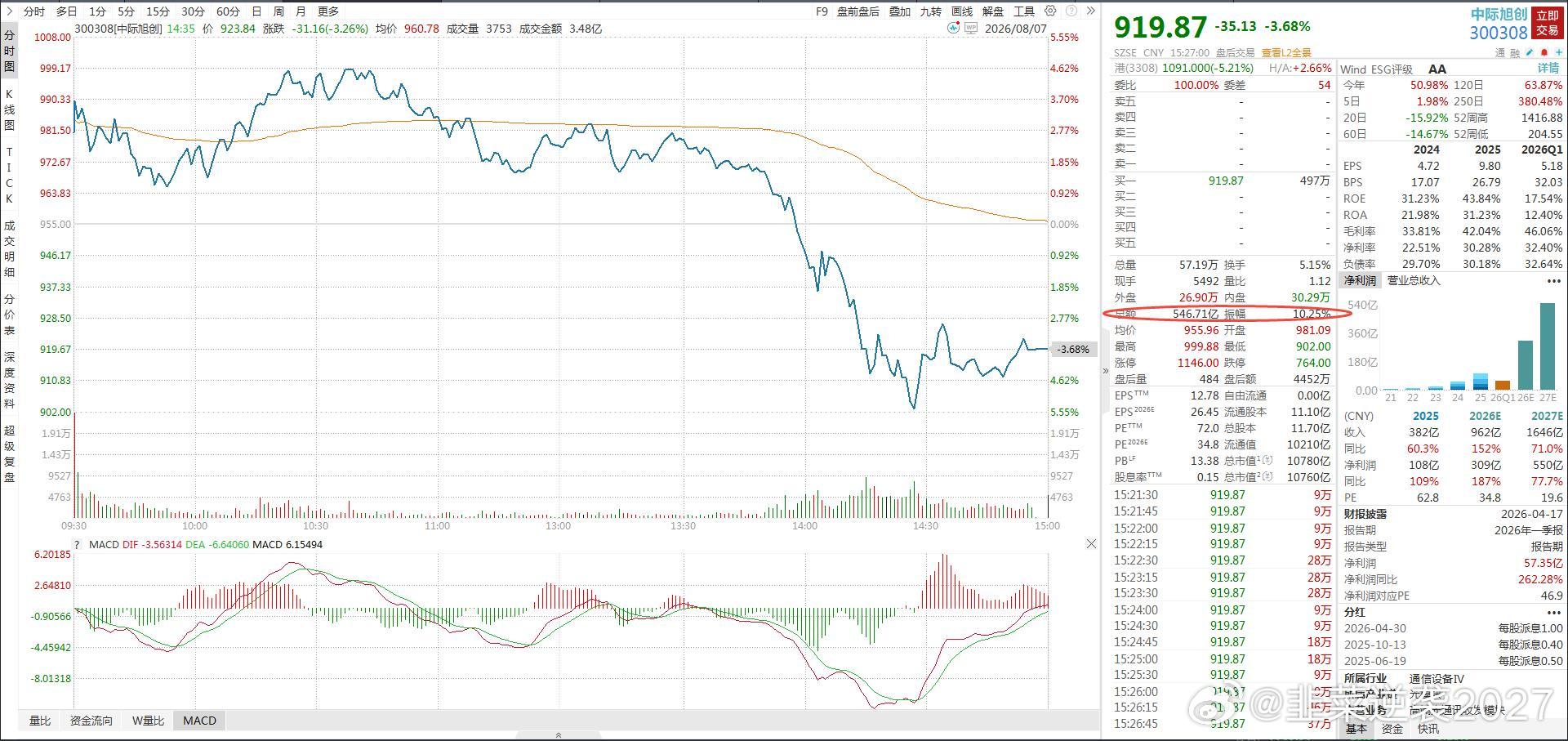Open ESG rating 详情 link
The image size is (1568, 741).
(x=1548, y=69)
